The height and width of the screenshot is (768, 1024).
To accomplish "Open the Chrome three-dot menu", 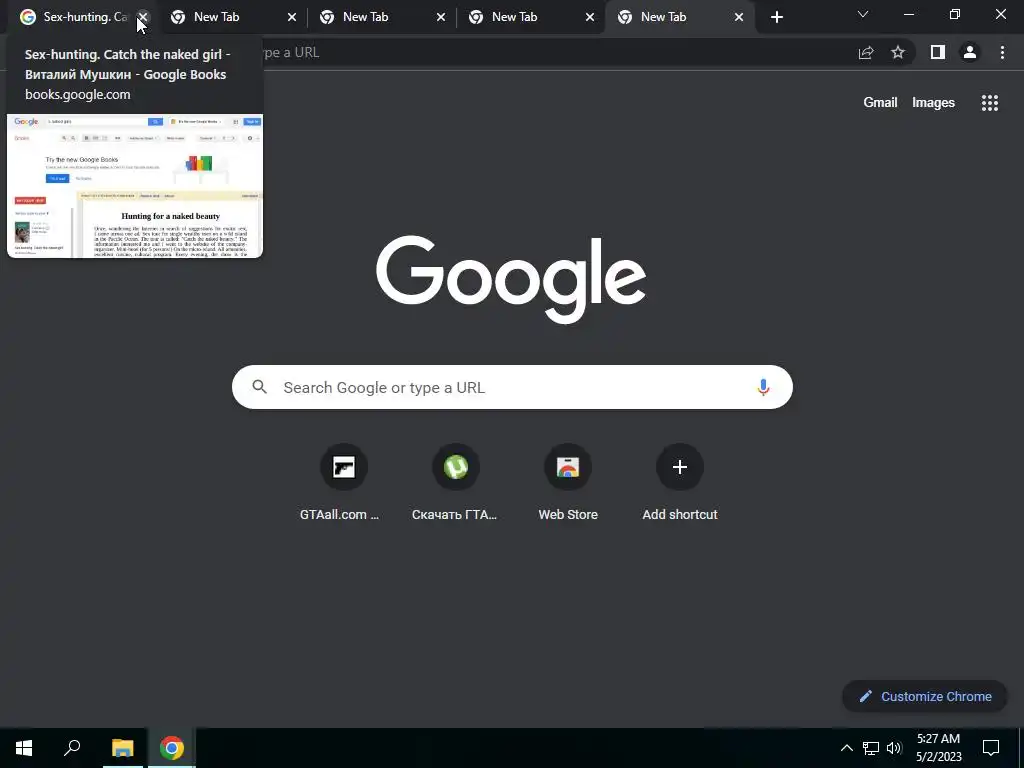I will point(1002,52).
